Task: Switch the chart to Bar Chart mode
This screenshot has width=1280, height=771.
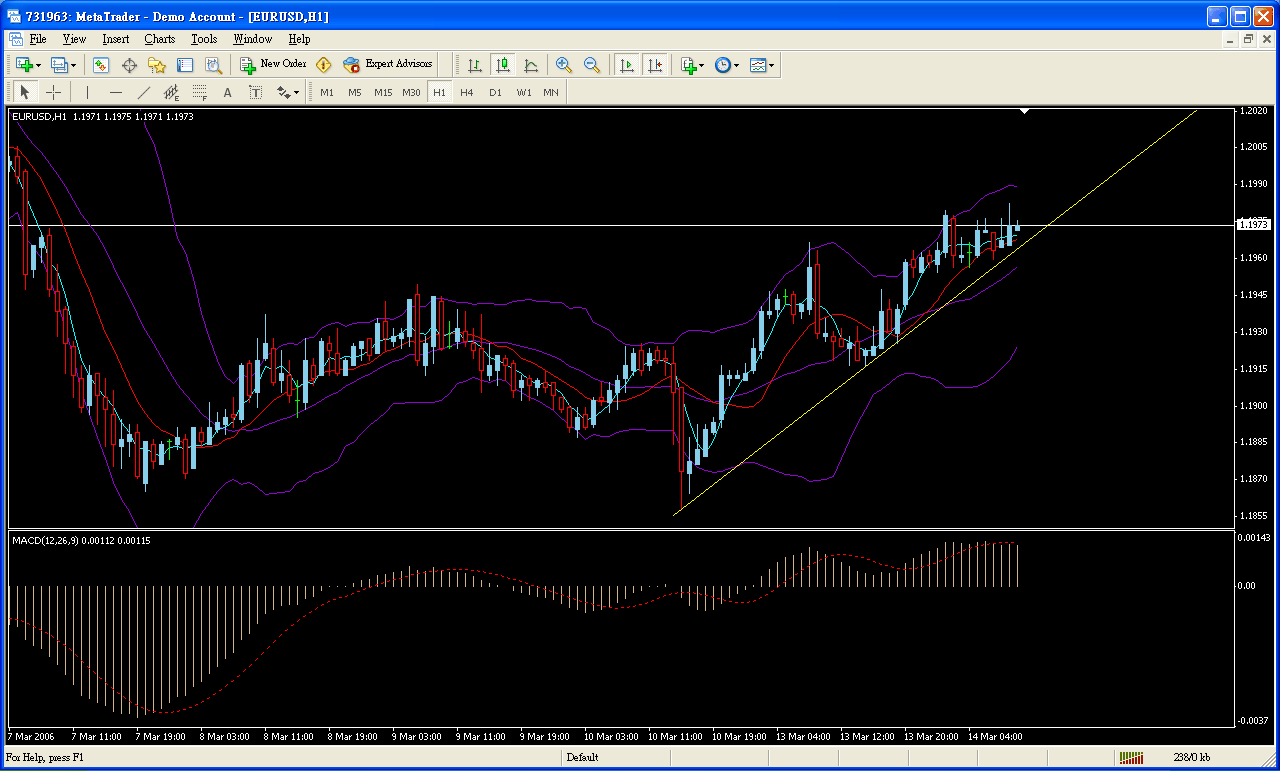Action: click(x=475, y=65)
